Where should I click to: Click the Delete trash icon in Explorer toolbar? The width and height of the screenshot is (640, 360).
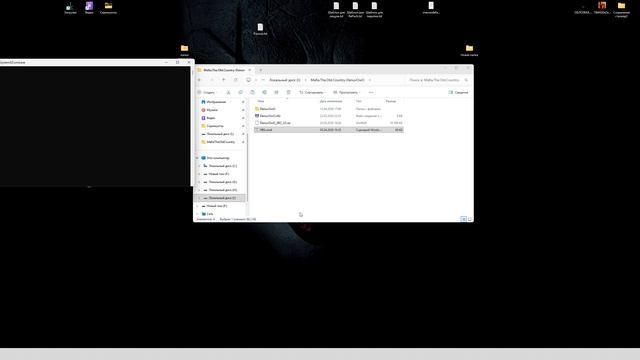(288, 93)
